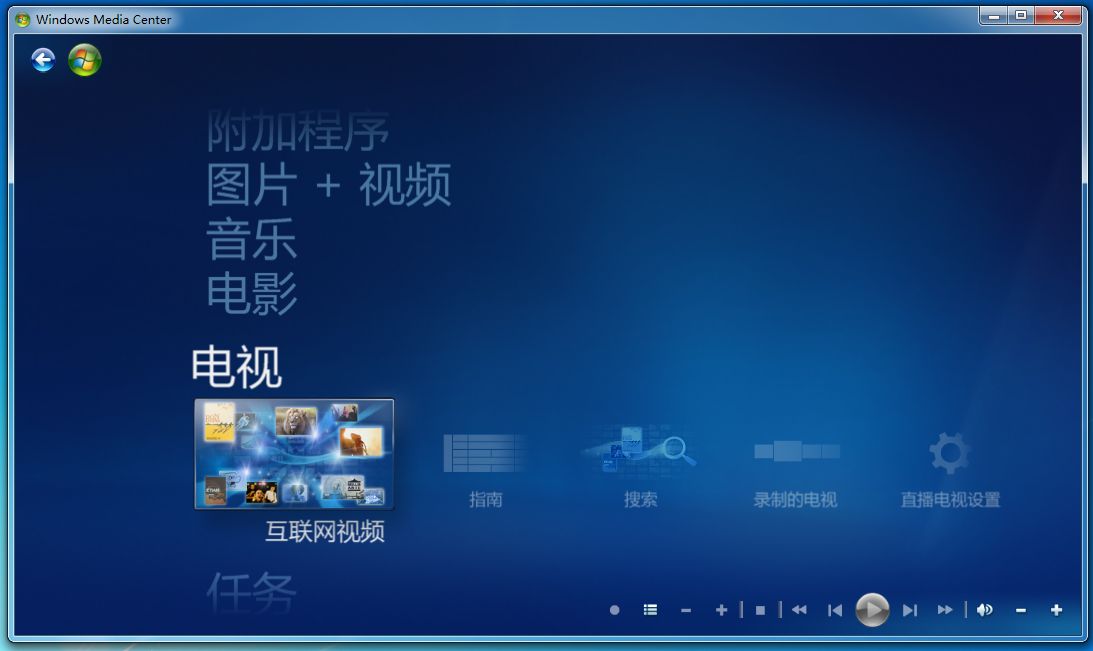Stop playback with the square stop button
Screen dimensions: 1093x651
[760, 611]
